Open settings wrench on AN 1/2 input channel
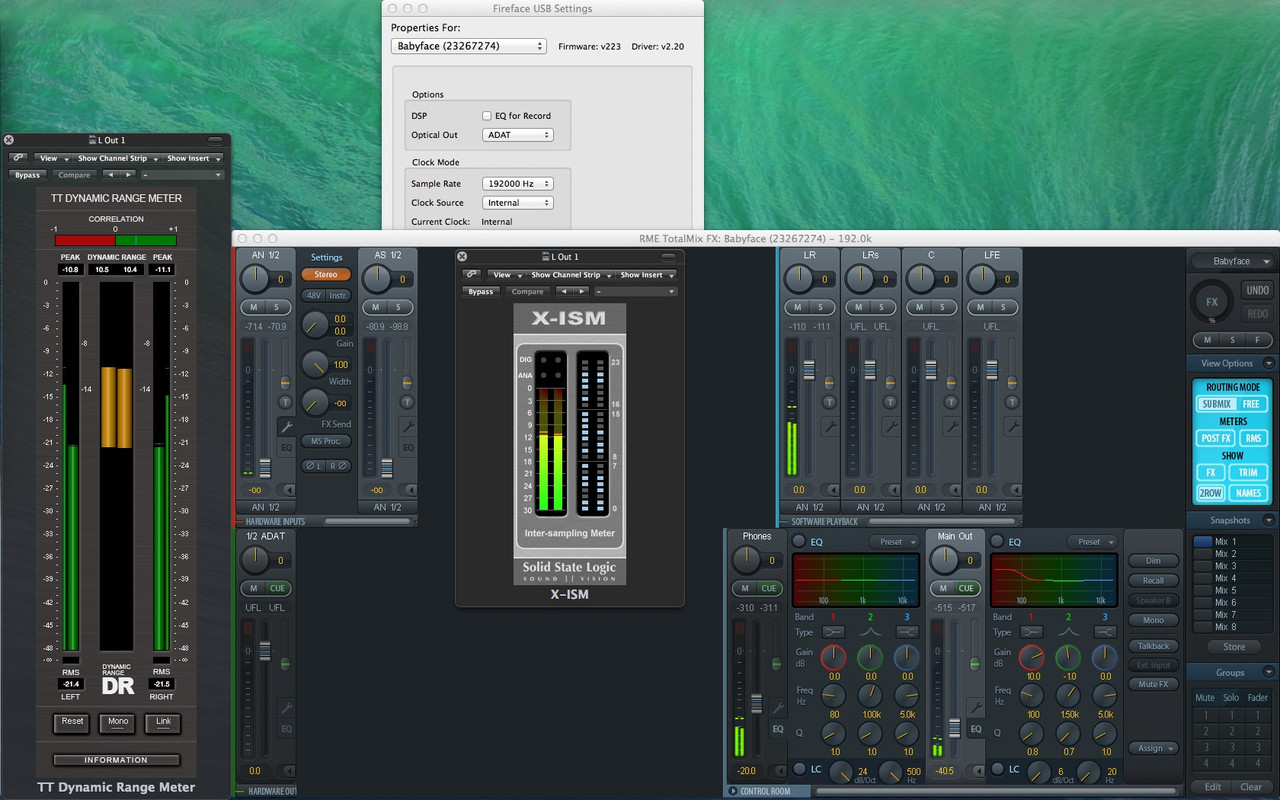 coord(286,426)
